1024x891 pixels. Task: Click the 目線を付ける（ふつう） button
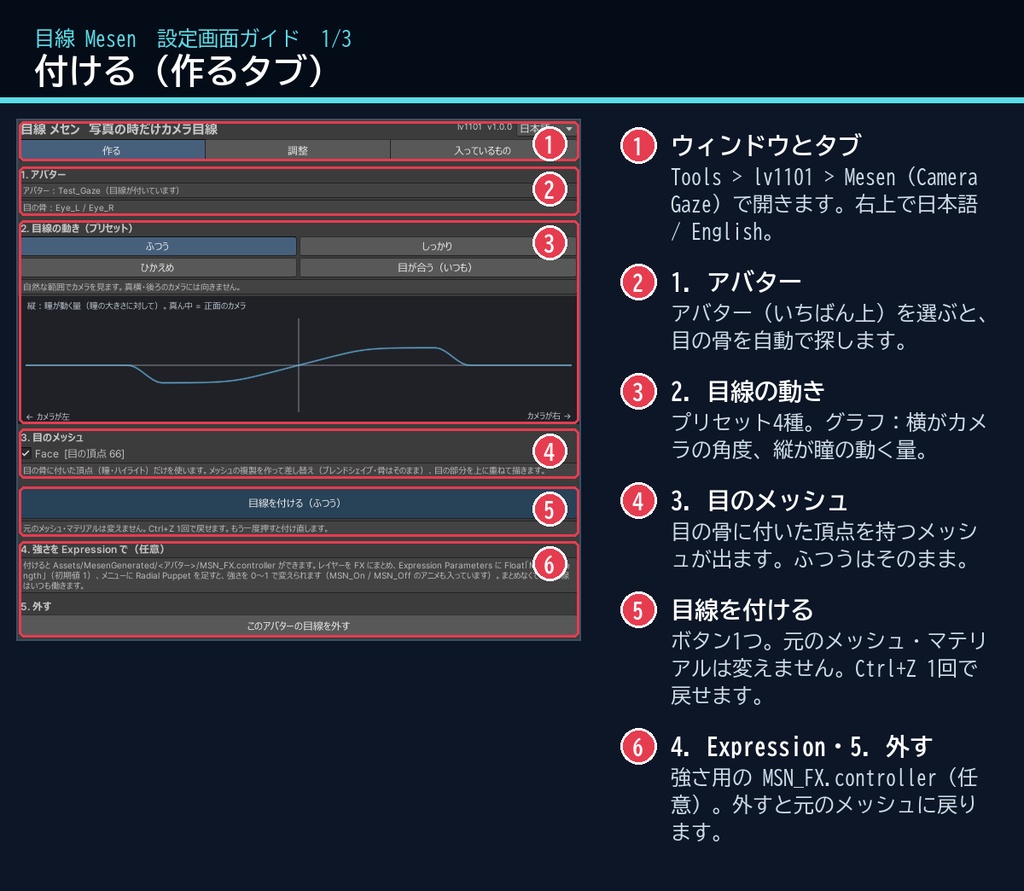click(x=298, y=503)
